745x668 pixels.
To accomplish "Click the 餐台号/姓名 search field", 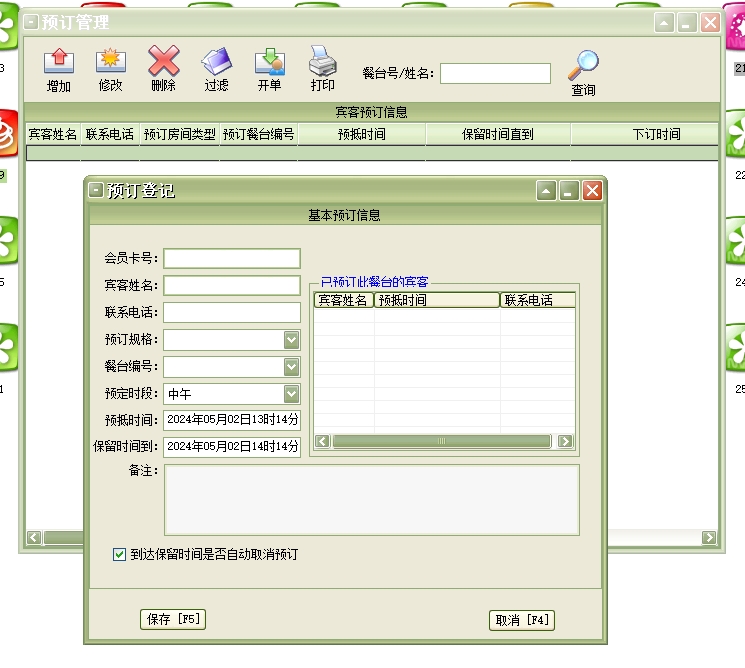I will (x=495, y=74).
